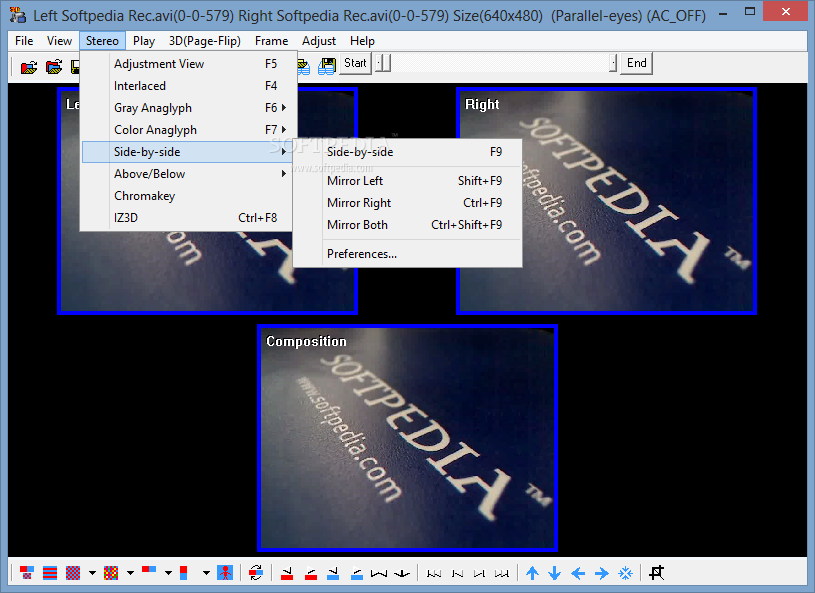Choose Mirror Left submenu item

408,180
